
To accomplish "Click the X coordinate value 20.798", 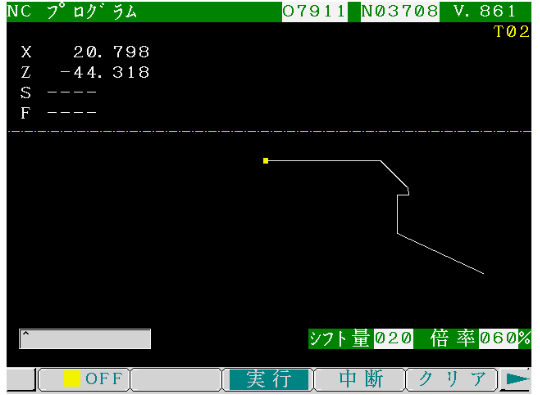I will click(111, 52).
